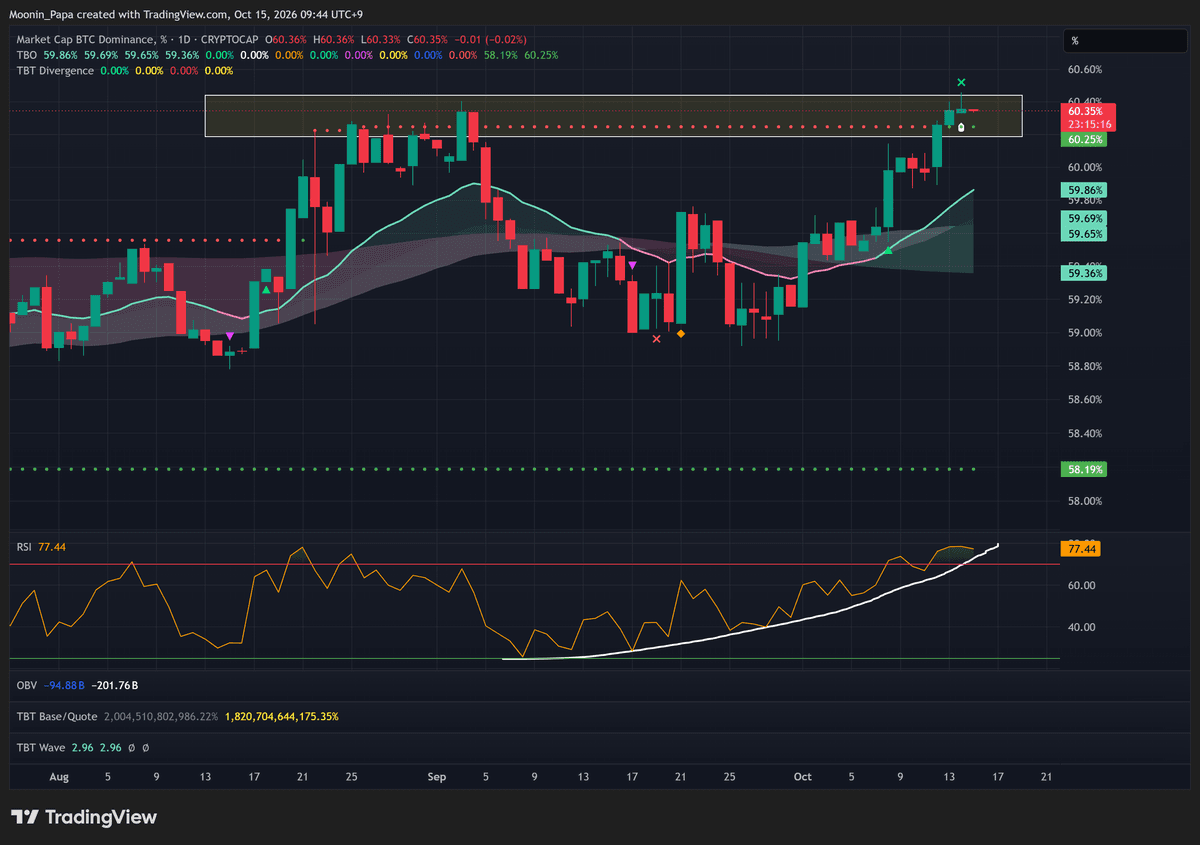Click the 60.60% price axis label
Image resolution: width=1200 pixels, height=845 pixels.
(1086, 70)
